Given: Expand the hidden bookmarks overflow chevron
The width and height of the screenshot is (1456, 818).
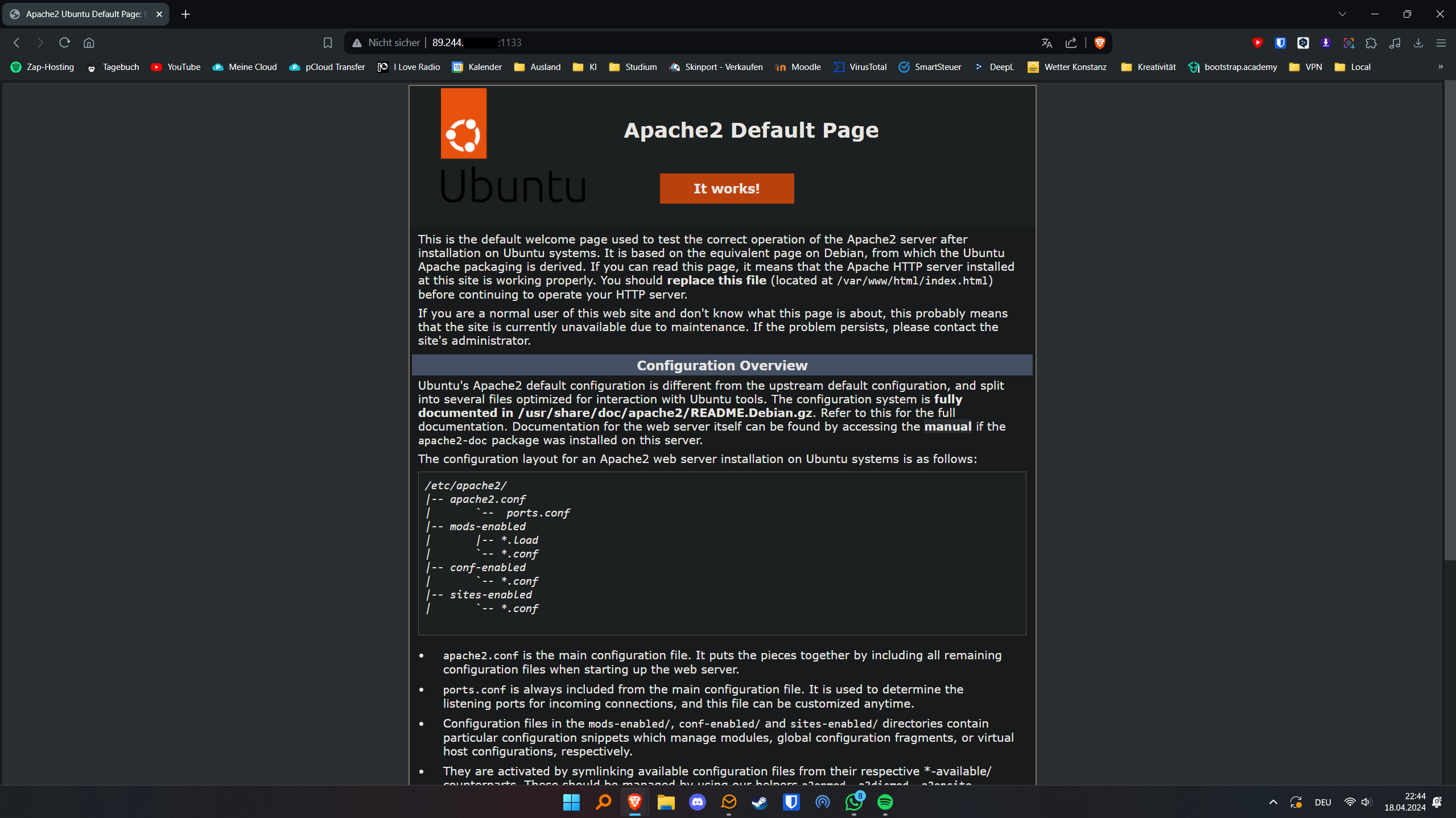Looking at the screenshot, I should (x=1440, y=67).
